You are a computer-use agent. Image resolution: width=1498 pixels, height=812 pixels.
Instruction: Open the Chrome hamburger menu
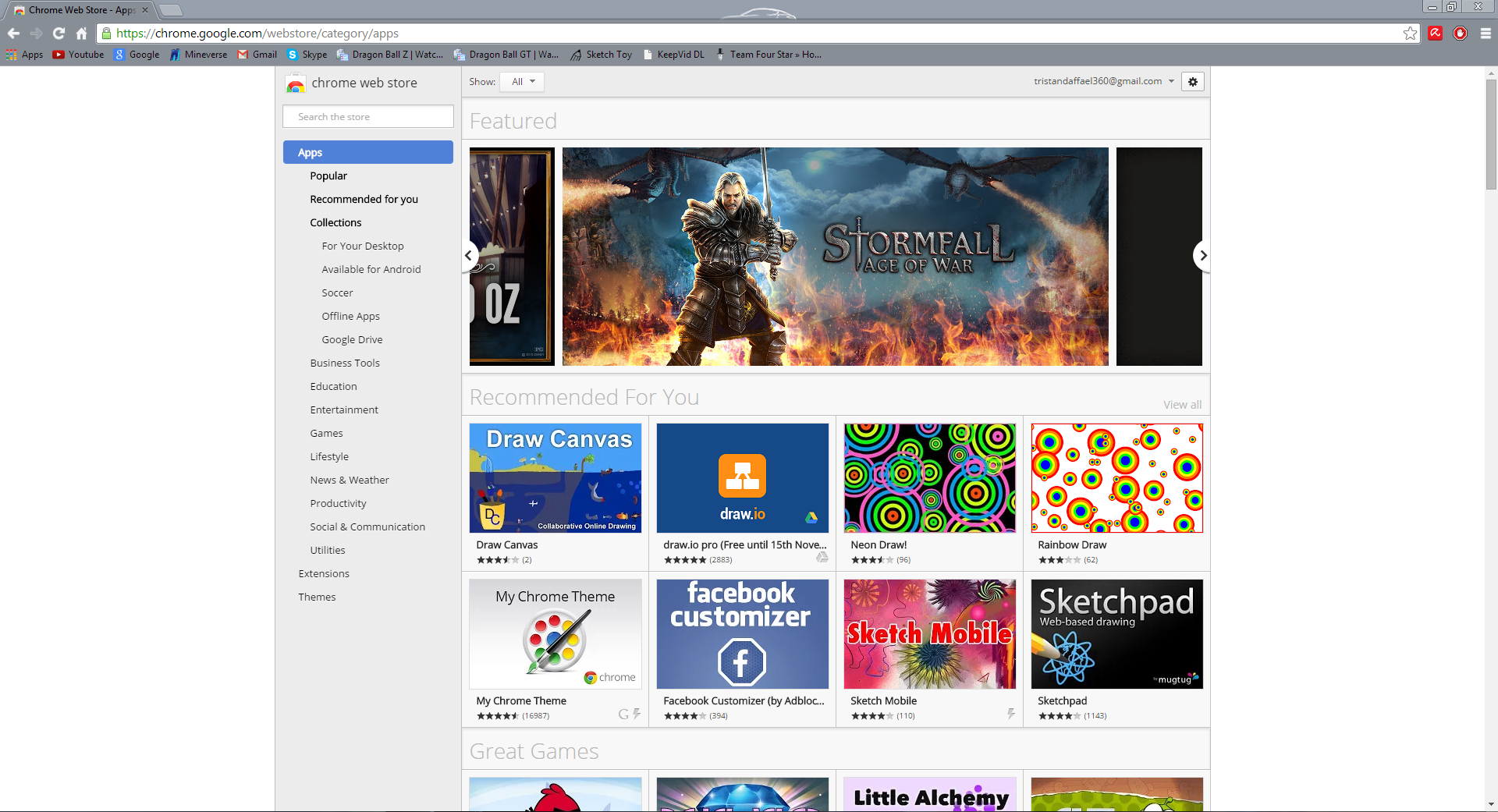[1486, 34]
